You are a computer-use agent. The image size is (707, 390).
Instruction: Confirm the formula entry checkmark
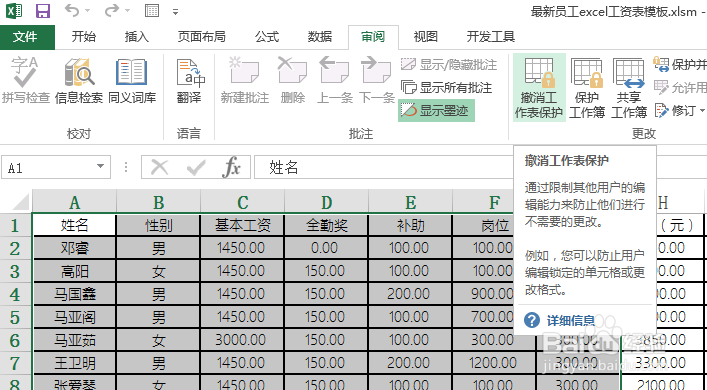196,167
